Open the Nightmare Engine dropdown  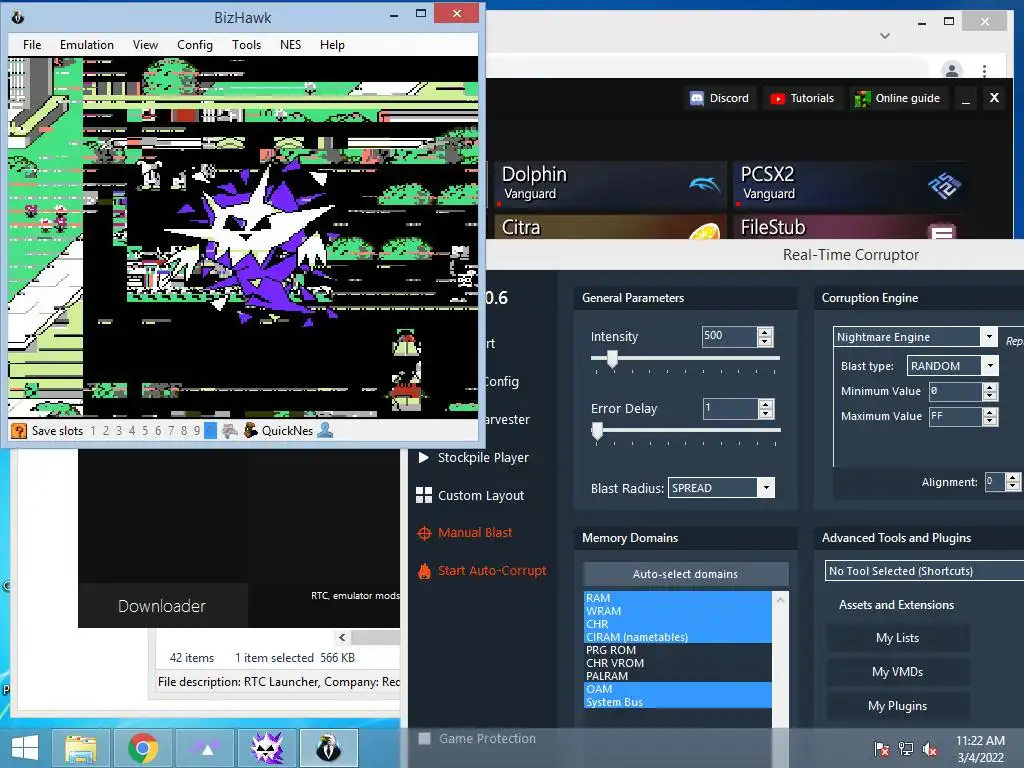click(x=989, y=337)
